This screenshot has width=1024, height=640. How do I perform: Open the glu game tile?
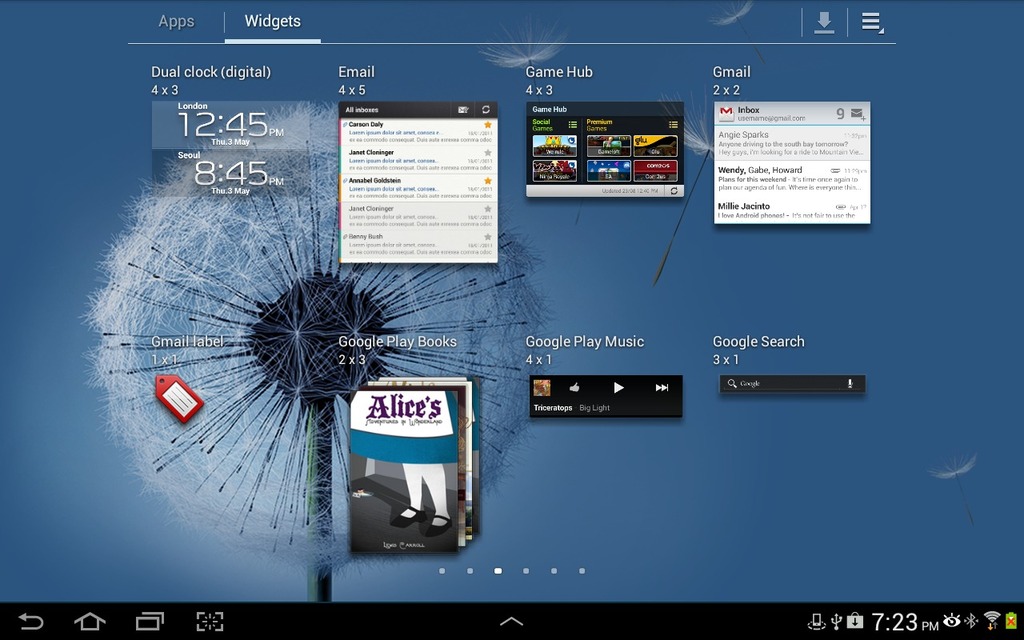[655, 146]
